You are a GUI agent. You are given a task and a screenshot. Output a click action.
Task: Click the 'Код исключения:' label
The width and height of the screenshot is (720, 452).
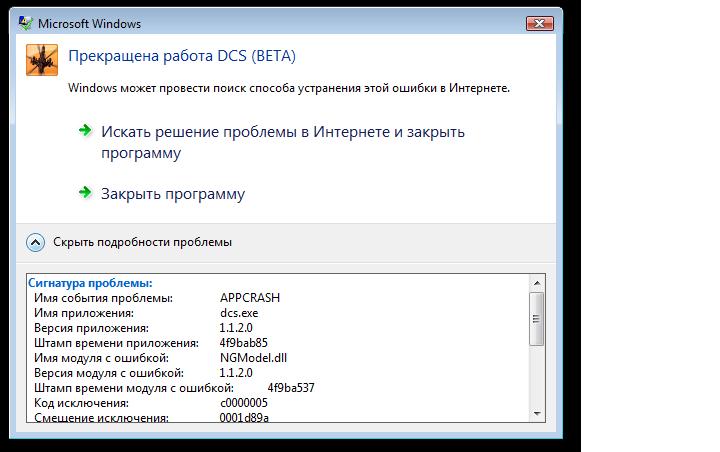pyautogui.click(x=81, y=403)
